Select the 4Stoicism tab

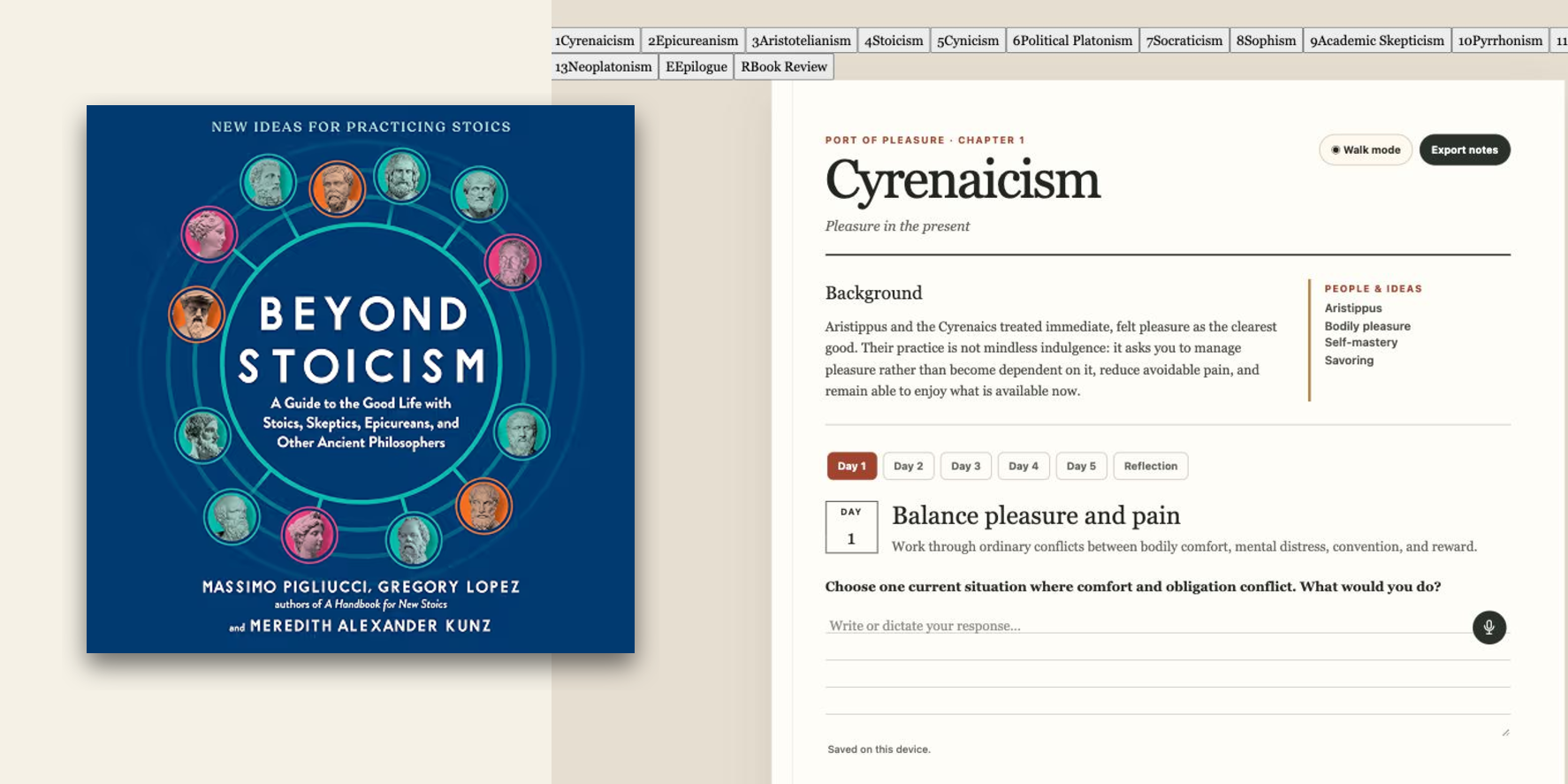894,41
